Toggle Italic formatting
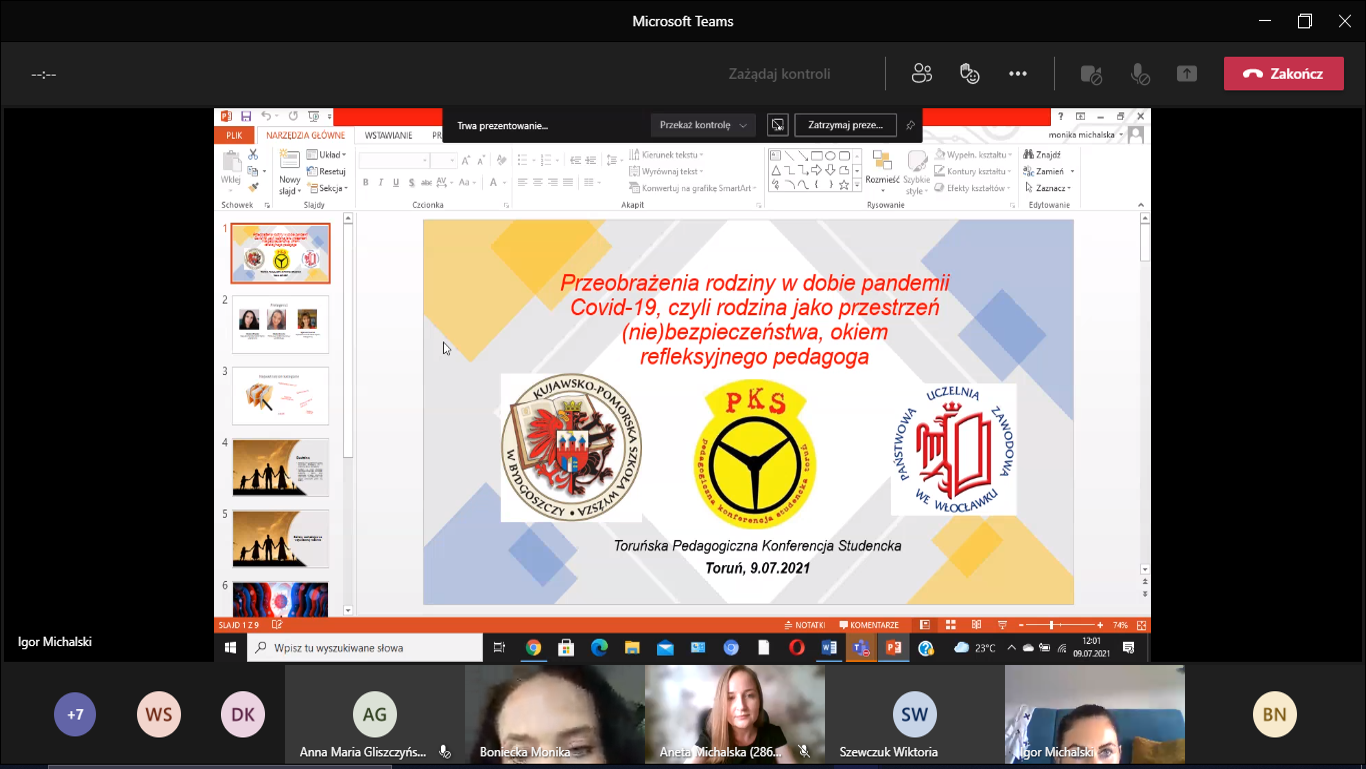Viewport: 1366px width, 769px height. coord(381,182)
